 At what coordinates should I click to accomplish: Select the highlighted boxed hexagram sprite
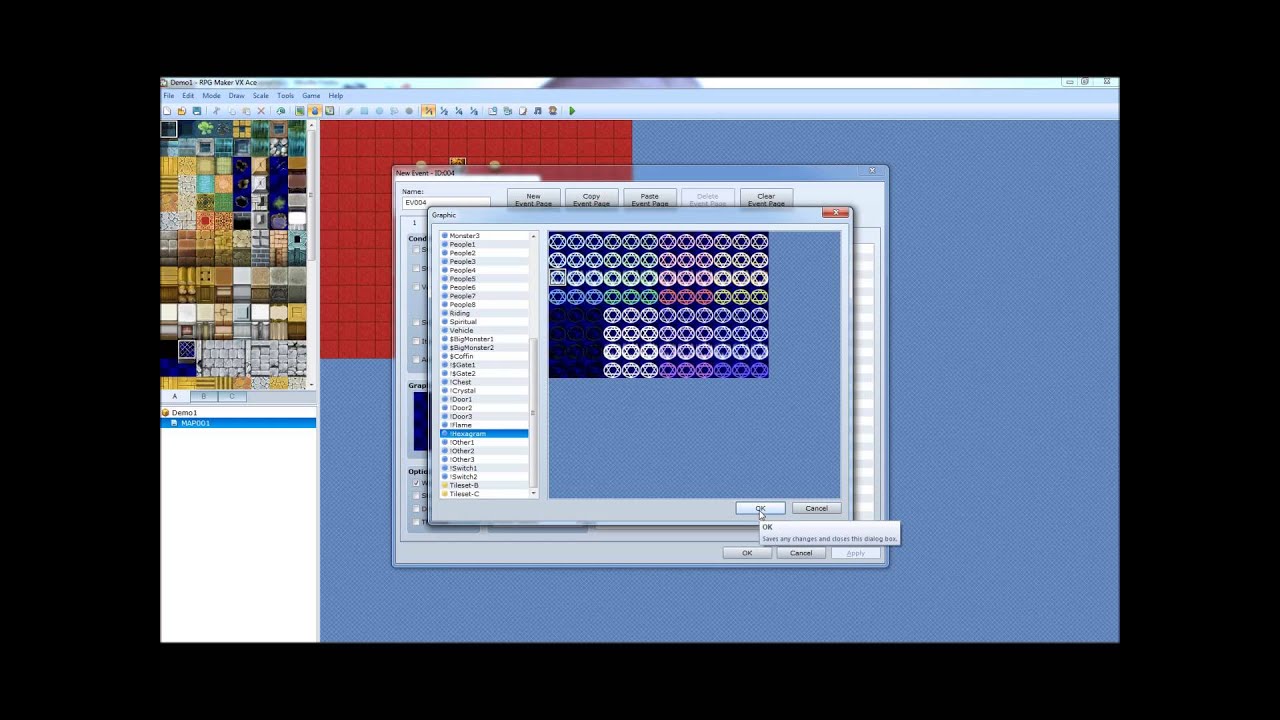tap(558, 278)
